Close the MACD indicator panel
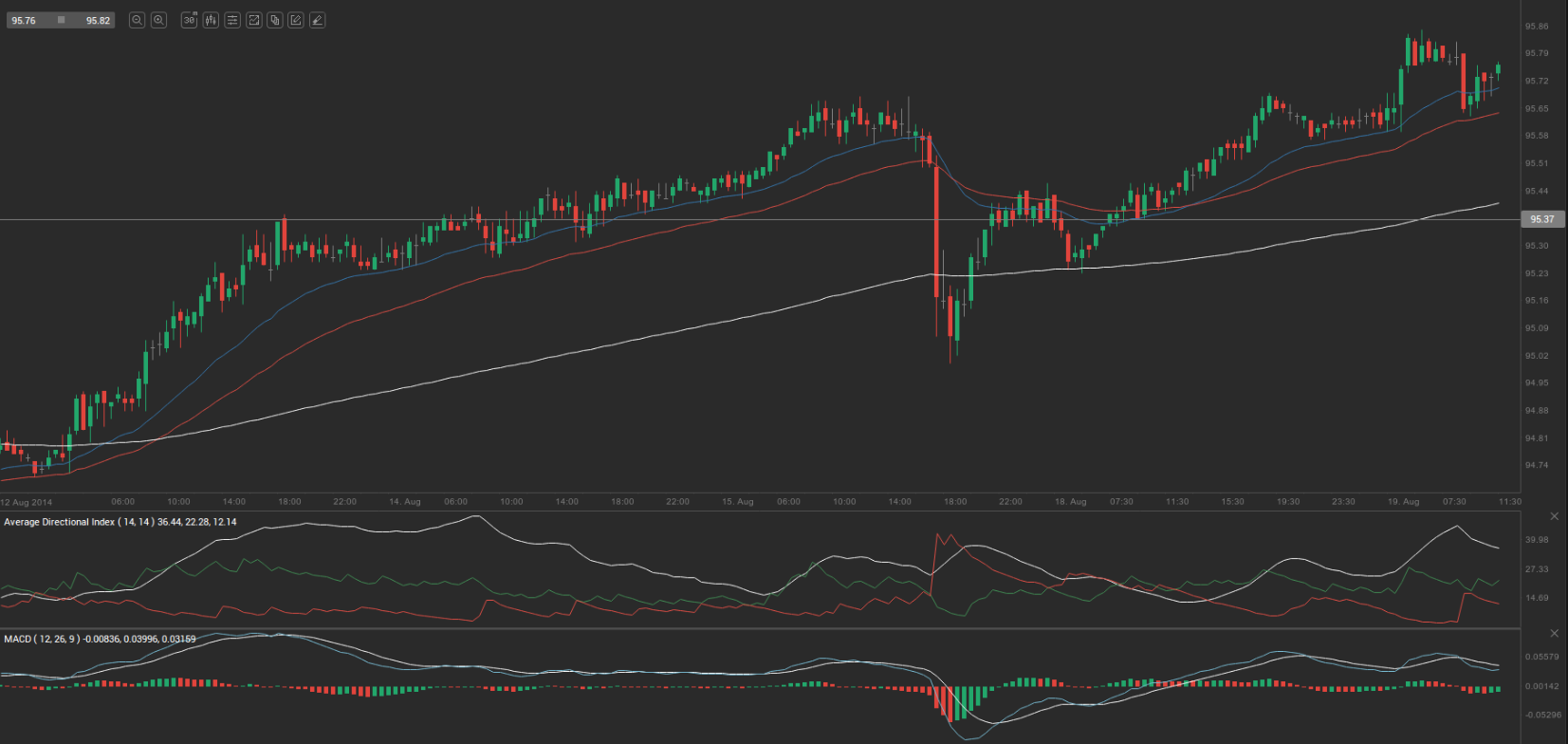Screen dimensions: 1568x744 [1554, 633]
